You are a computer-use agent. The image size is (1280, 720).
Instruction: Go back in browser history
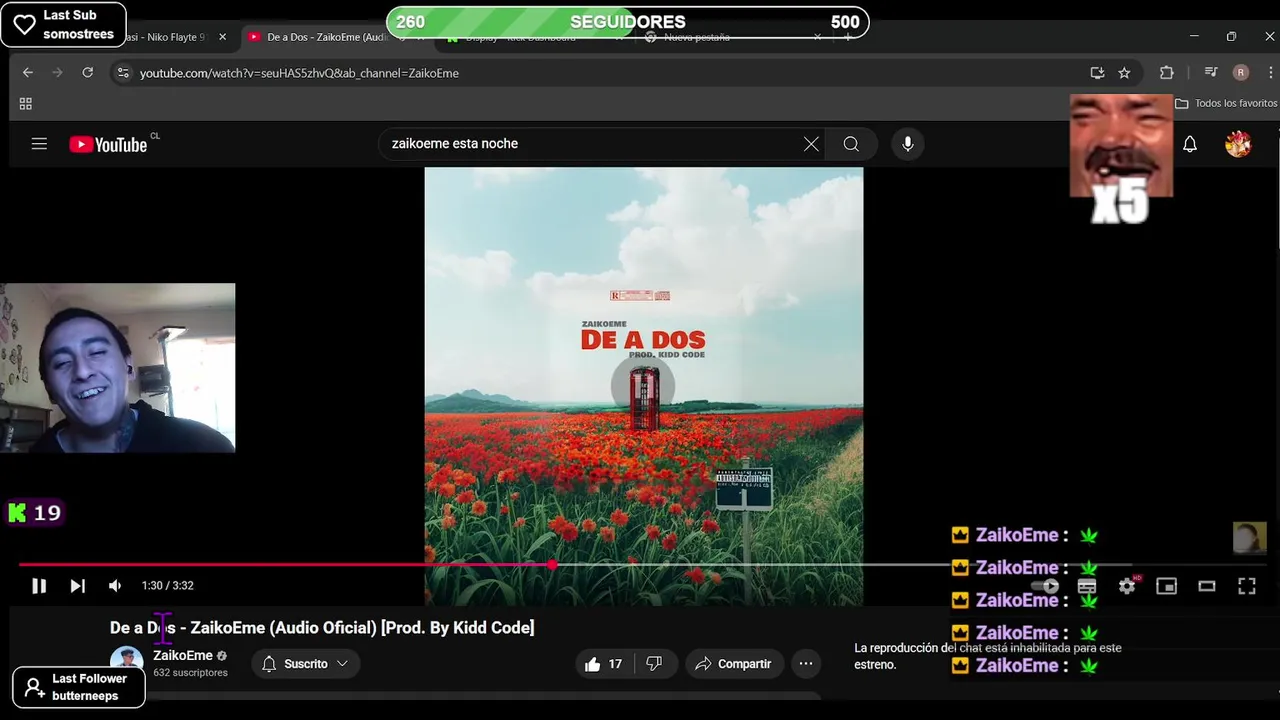28,73
